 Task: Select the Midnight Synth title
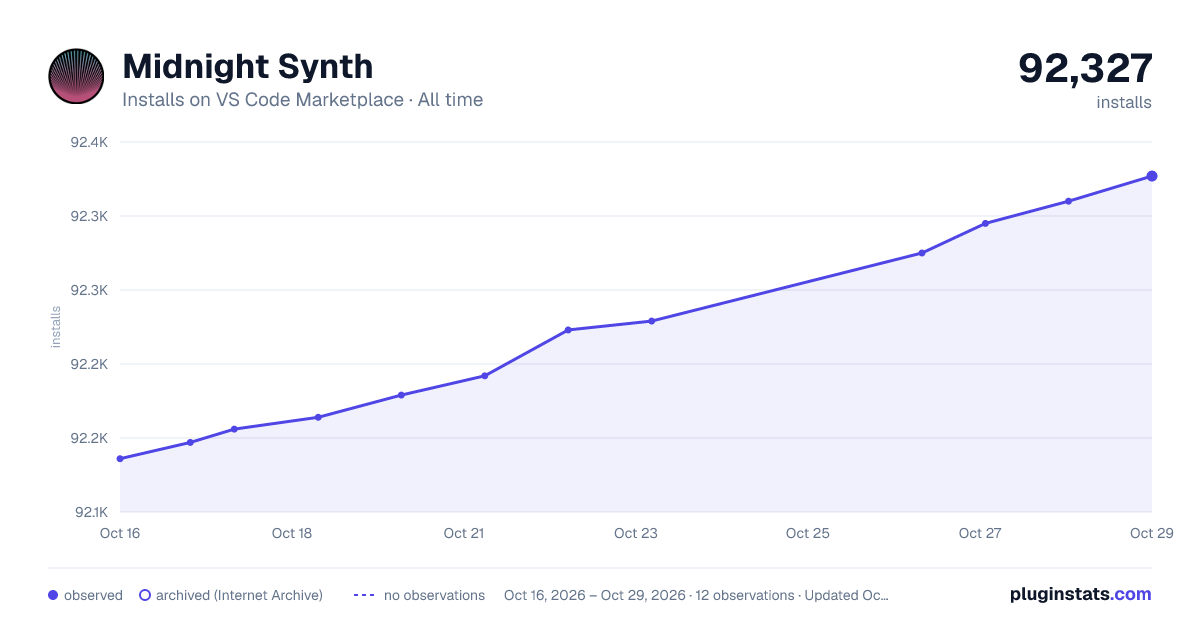pyautogui.click(x=247, y=67)
